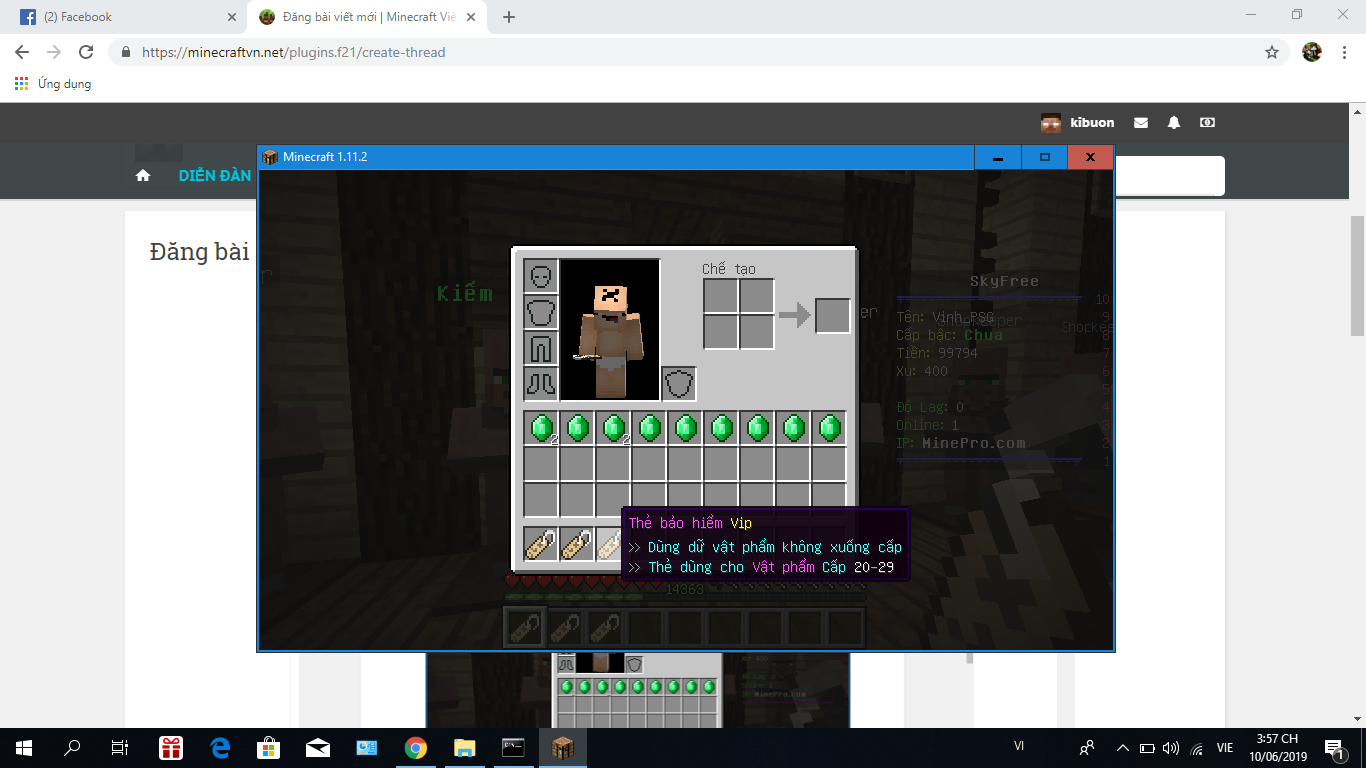Close the Minecraft 1.11.2 window
This screenshot has height=768, width=1366.
1090,157
